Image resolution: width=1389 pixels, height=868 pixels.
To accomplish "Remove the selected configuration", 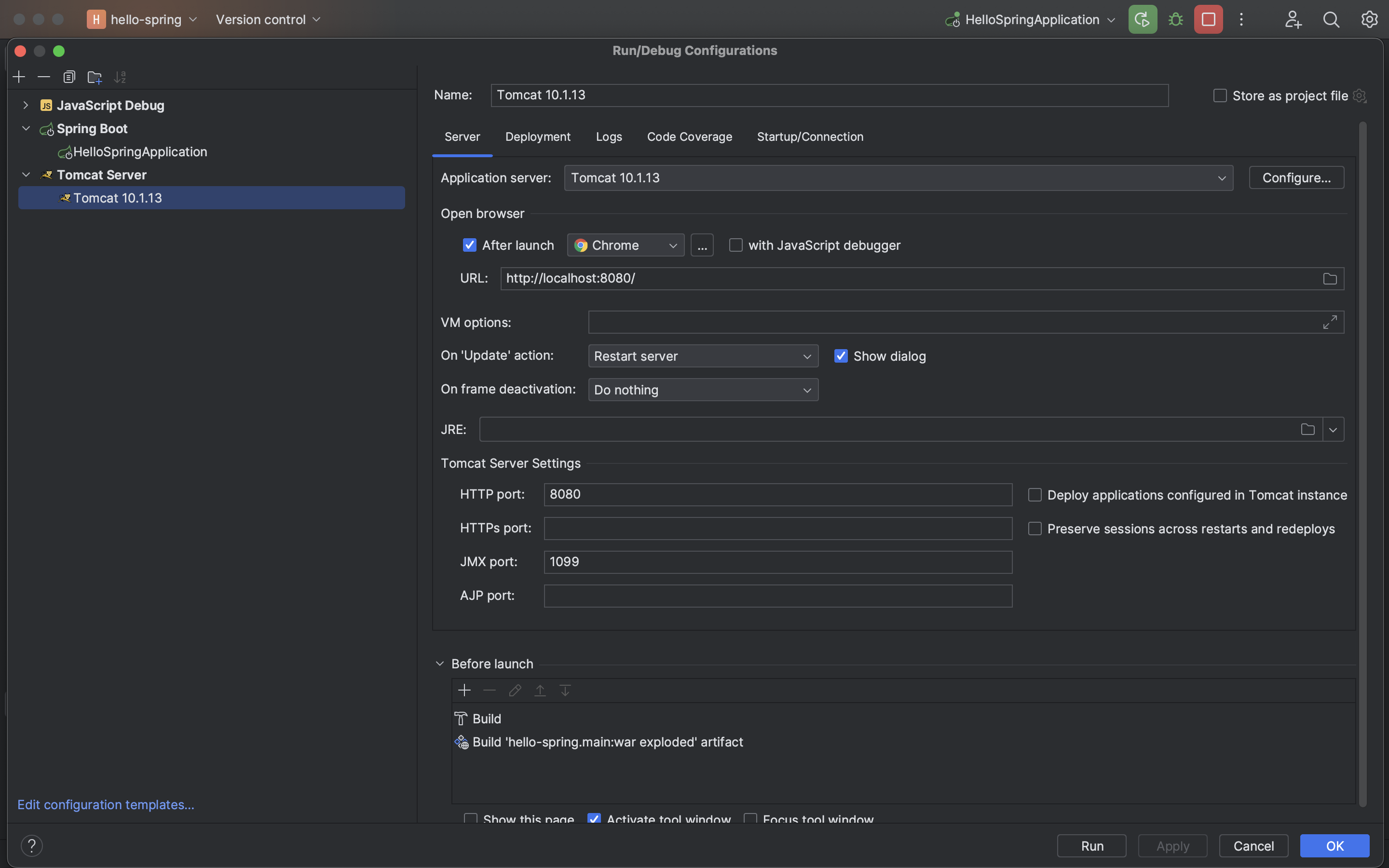I will point(43,77).
